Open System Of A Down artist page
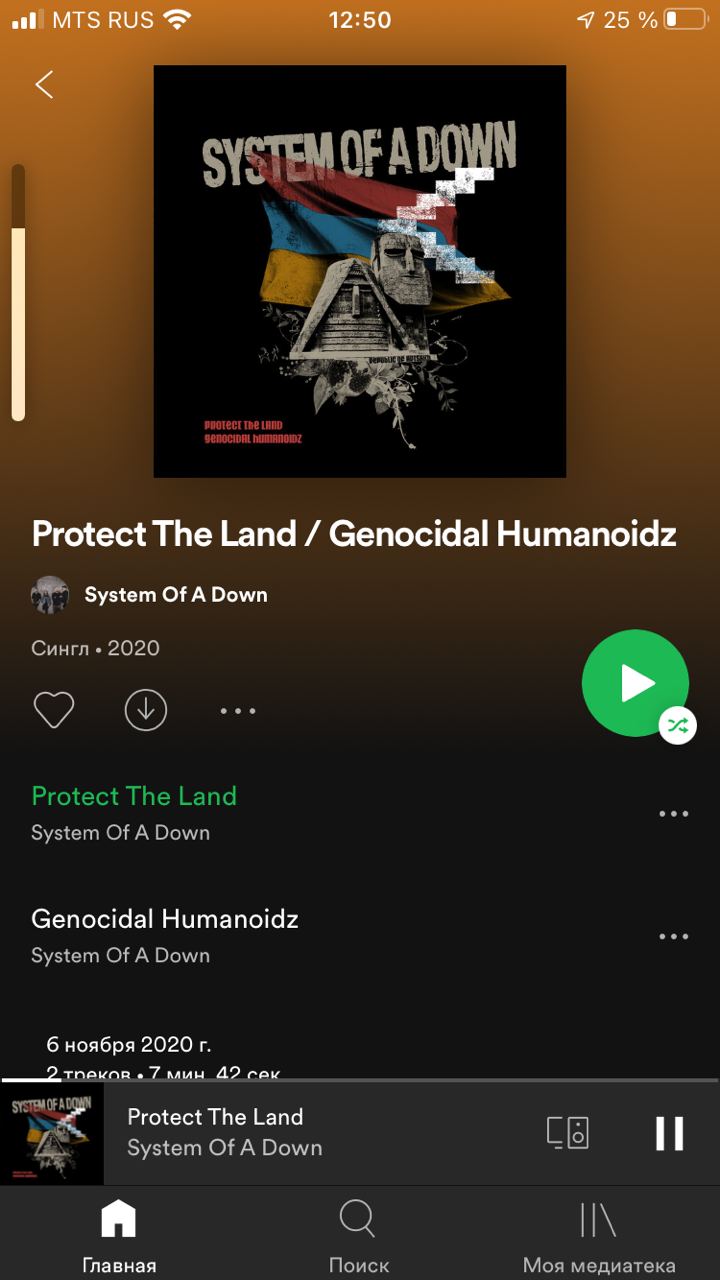This screenshot has width=720, height=1280. click(176, 595)
